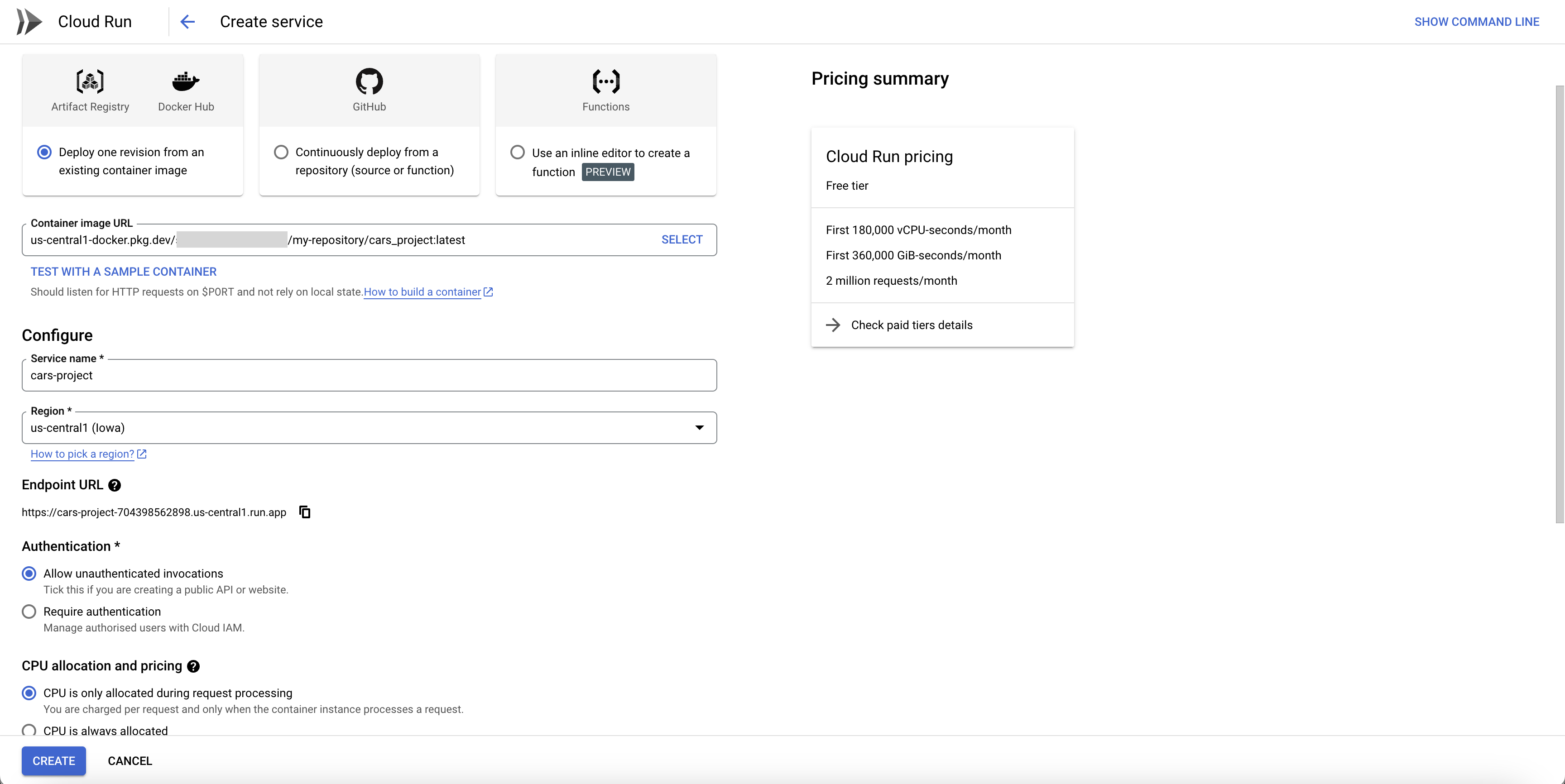1565x784 pixels.
Task: Click 'Free tier' text in pricing card
Action: point(847,186)
